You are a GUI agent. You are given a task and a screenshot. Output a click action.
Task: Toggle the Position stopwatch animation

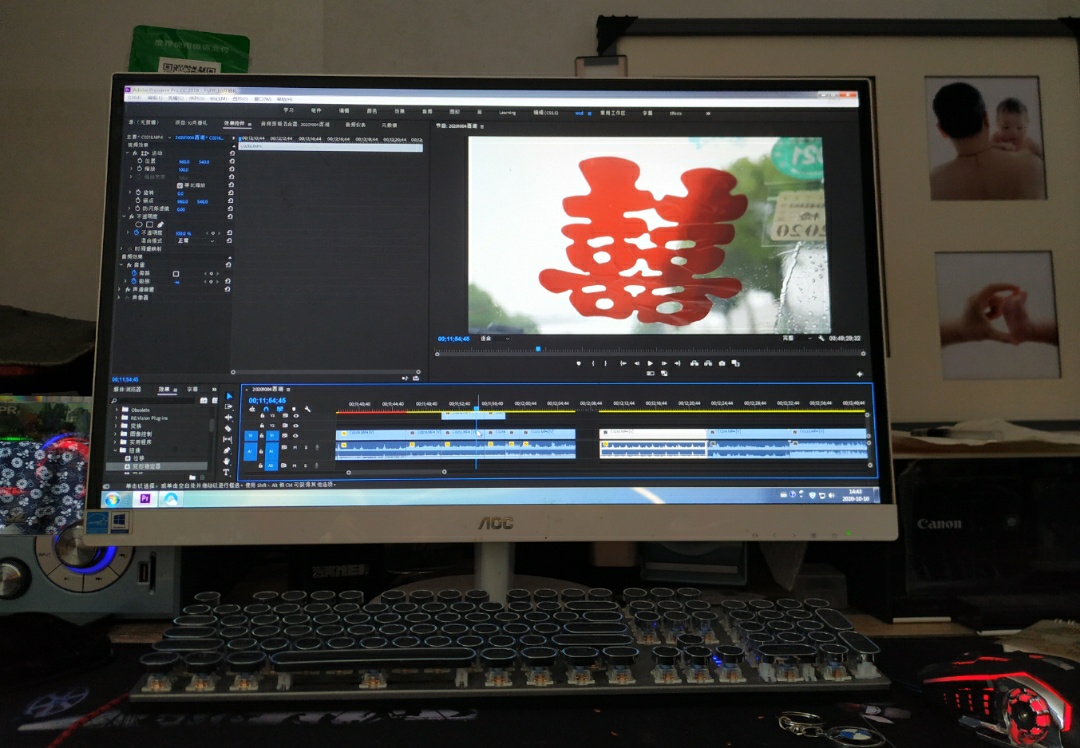(140, 161)
